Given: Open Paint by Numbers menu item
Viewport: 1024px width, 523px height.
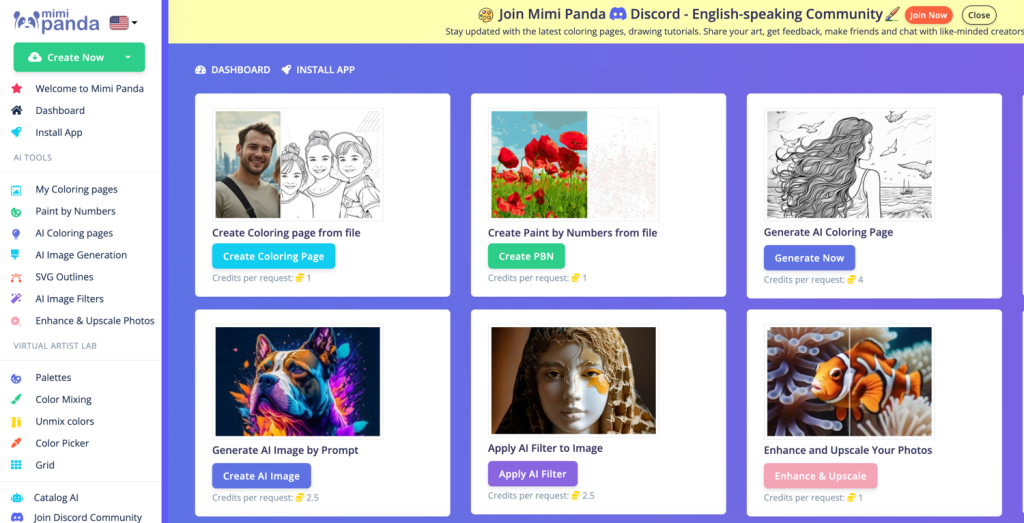Looking at the screenshot, I should (x=75, y=211).
